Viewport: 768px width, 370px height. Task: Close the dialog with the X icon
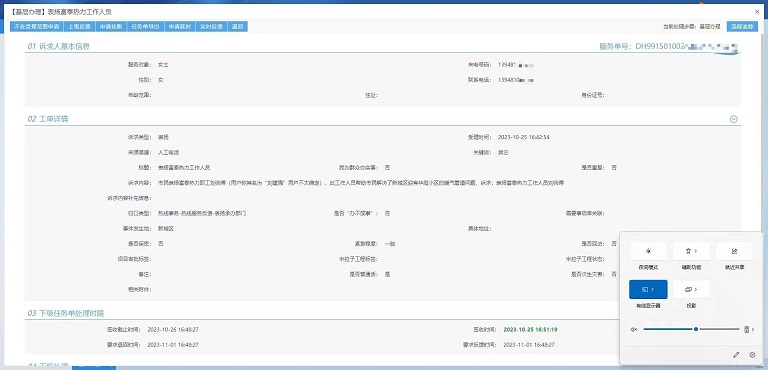tap(757, 11)
